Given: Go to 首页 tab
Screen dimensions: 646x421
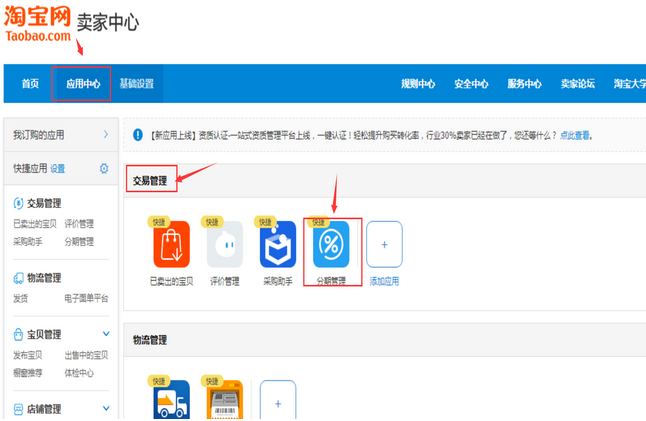Looking at the screenshot, I should point(30,84).
